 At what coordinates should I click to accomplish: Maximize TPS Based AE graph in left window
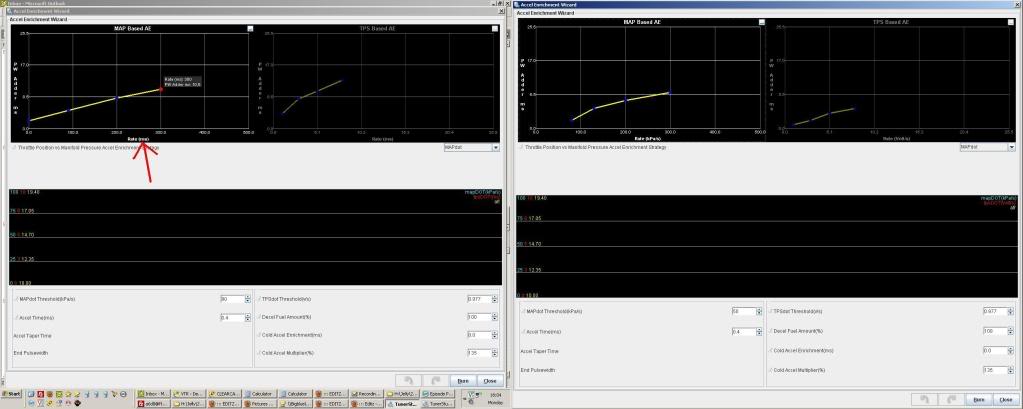click(x=495, y=29)
